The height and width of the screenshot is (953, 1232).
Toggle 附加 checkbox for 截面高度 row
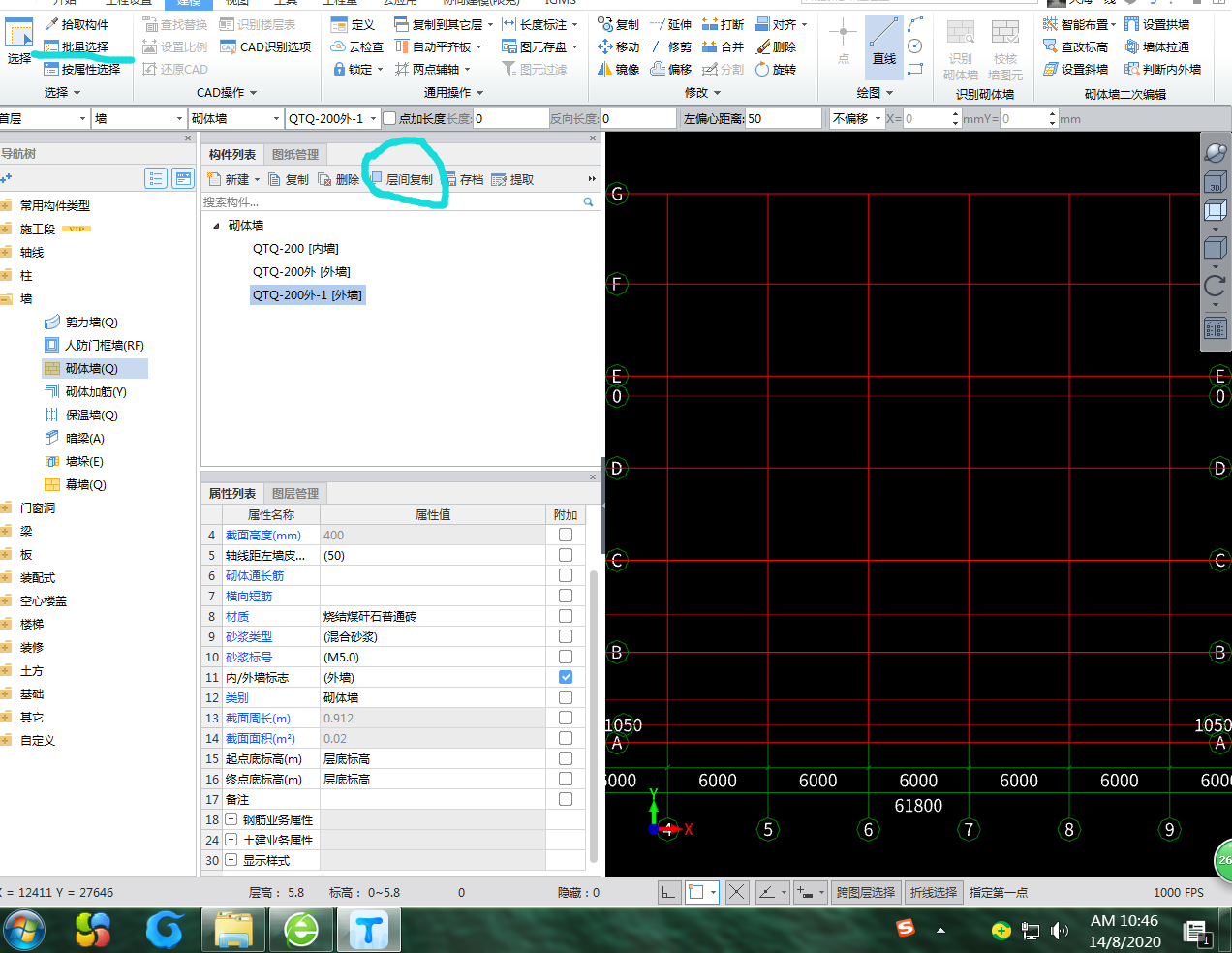click(566, 535)
